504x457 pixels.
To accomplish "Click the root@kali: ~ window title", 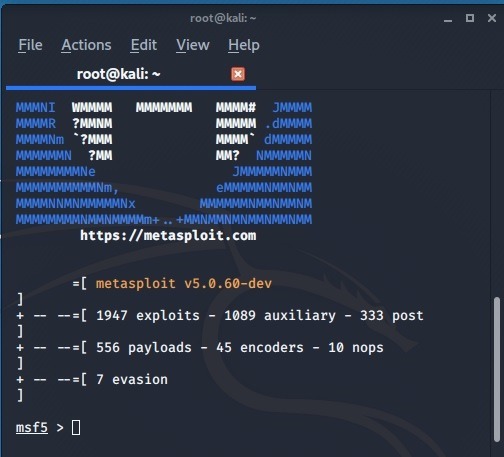I will click(x=223, y=18).
